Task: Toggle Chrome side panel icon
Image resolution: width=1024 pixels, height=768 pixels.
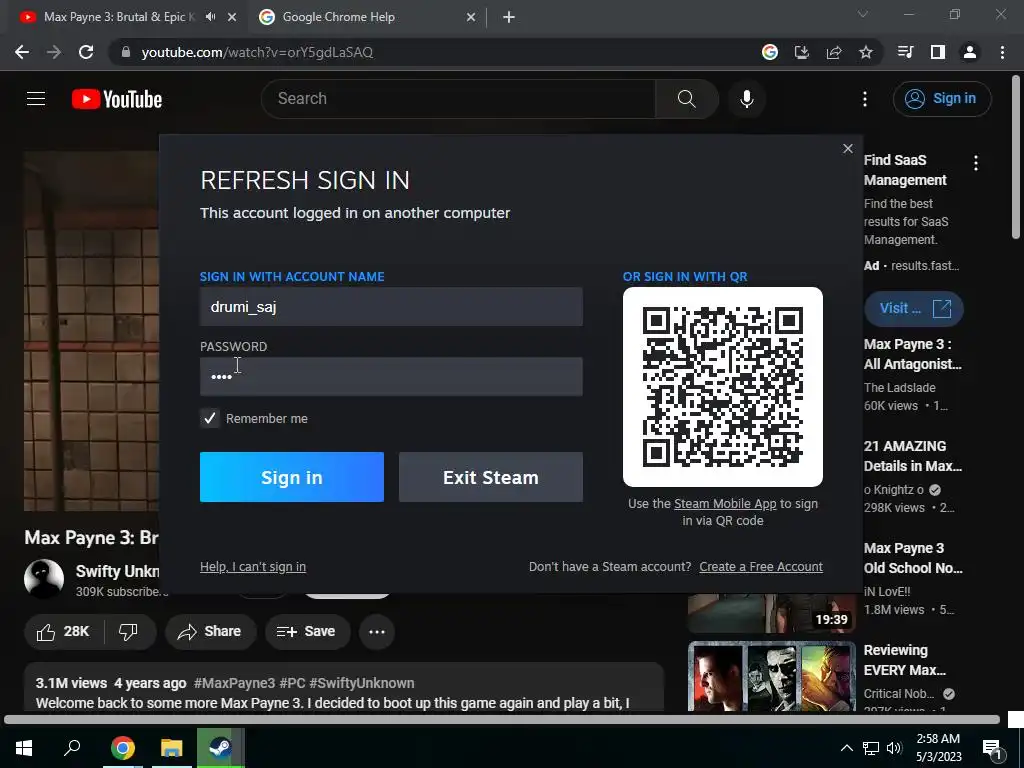Action: click(938, 52)
